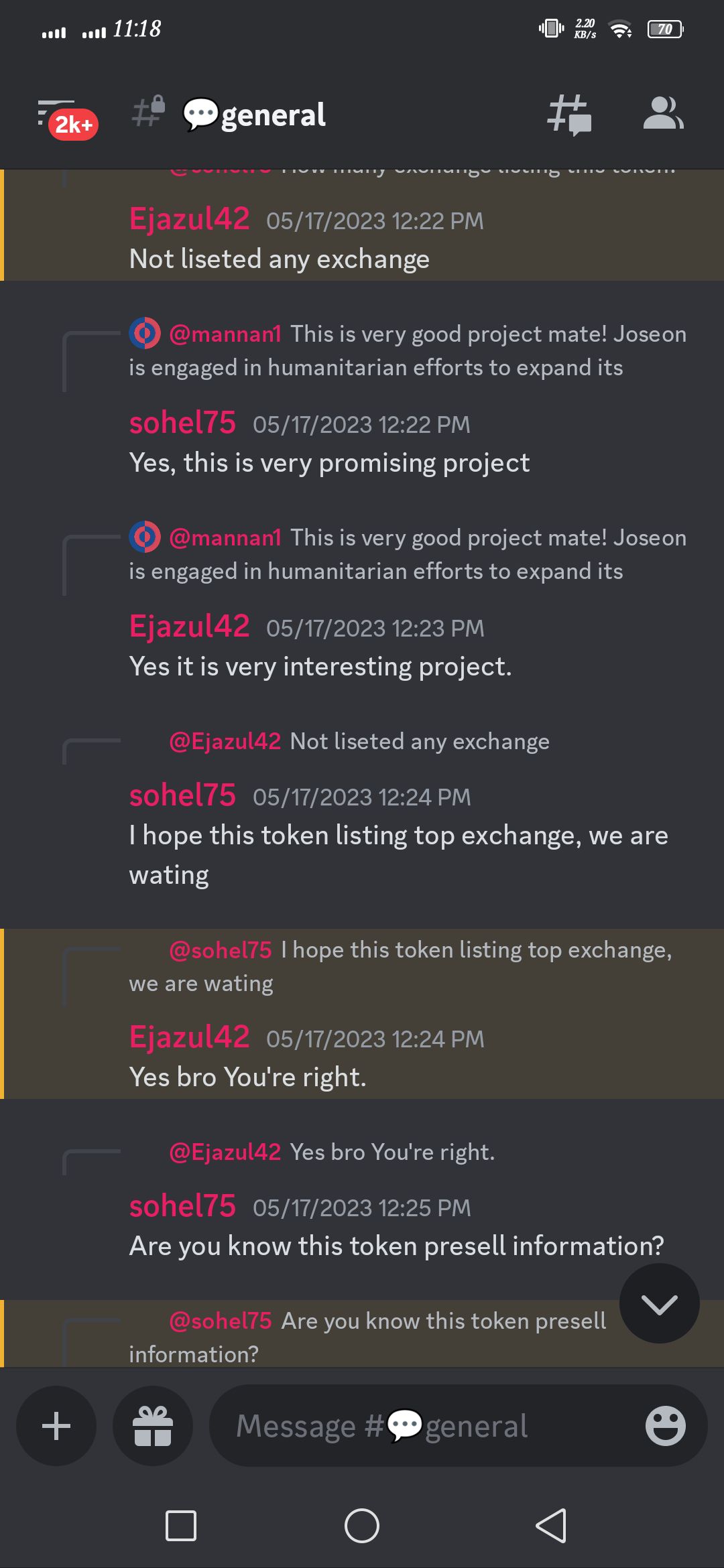Tap the general channel title
The width and height of the screenshot is (724, 1568).
[254, 115]
